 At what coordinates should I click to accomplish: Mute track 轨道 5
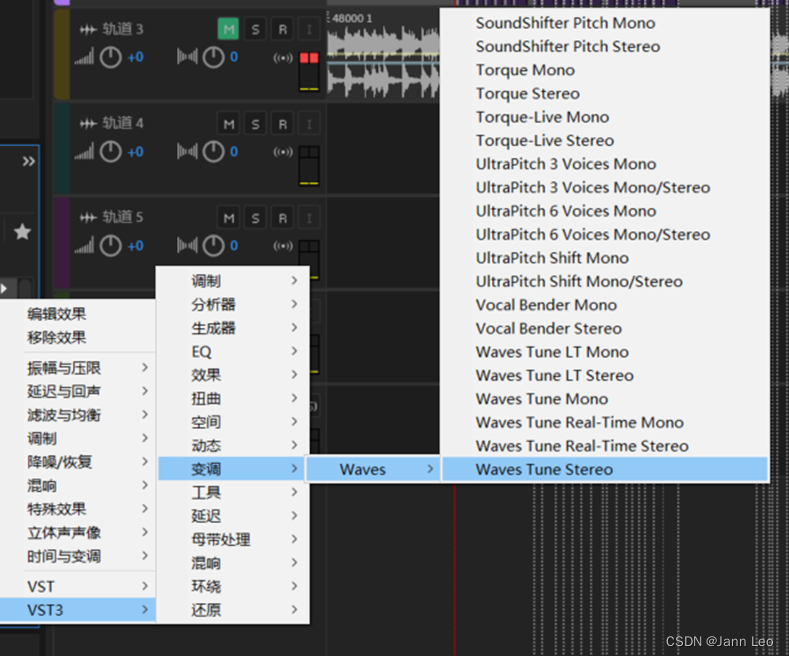pyautogui.click(x=228, y=218)
